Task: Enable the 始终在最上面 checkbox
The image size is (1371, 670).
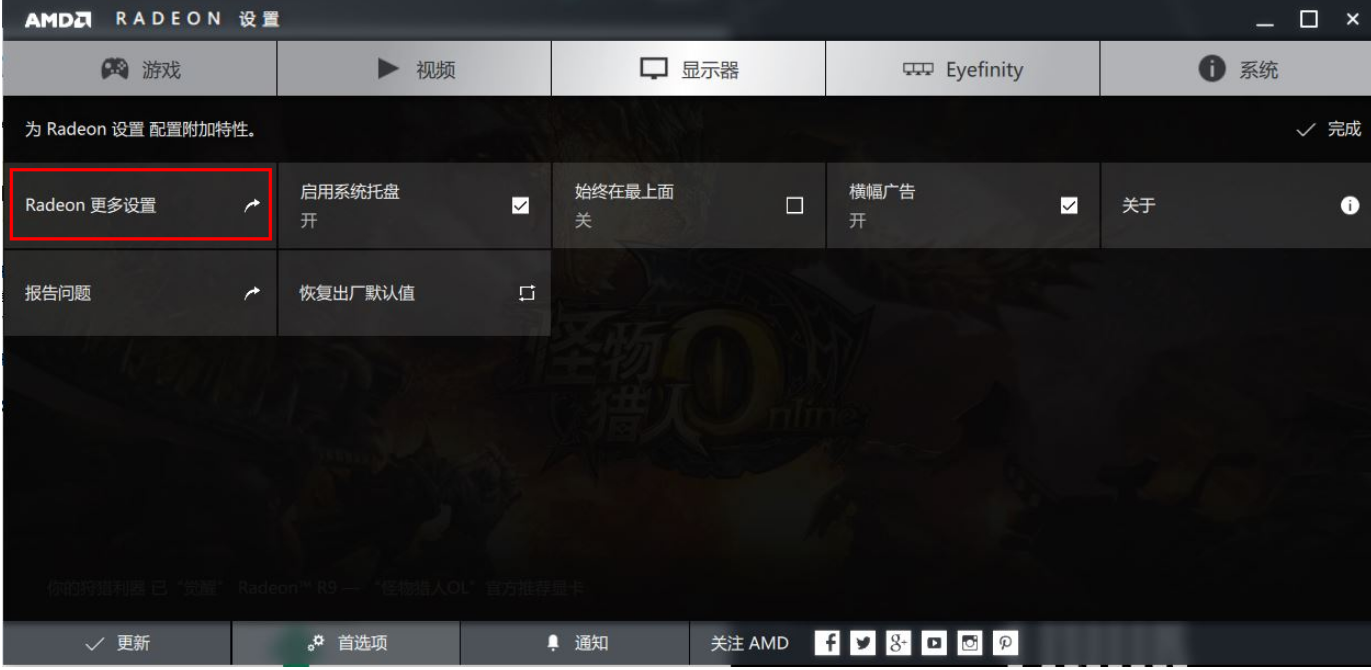Action: point(795,206)
